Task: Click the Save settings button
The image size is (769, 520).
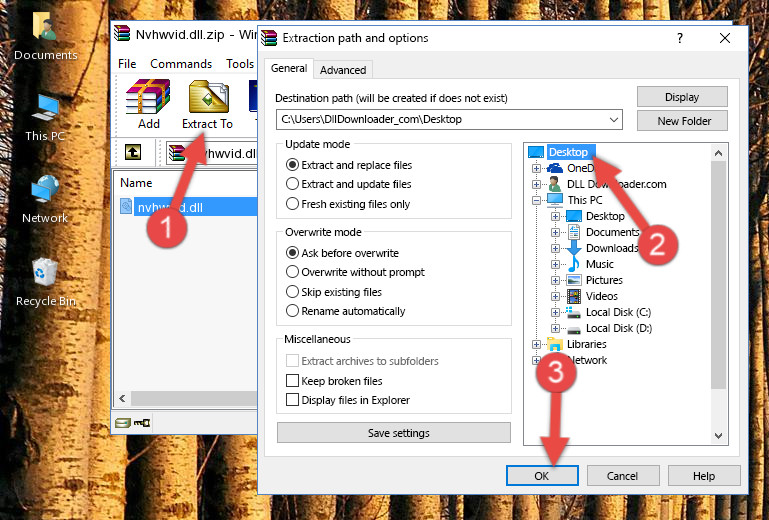Action: pyautogui.click(x=394, y=433)
